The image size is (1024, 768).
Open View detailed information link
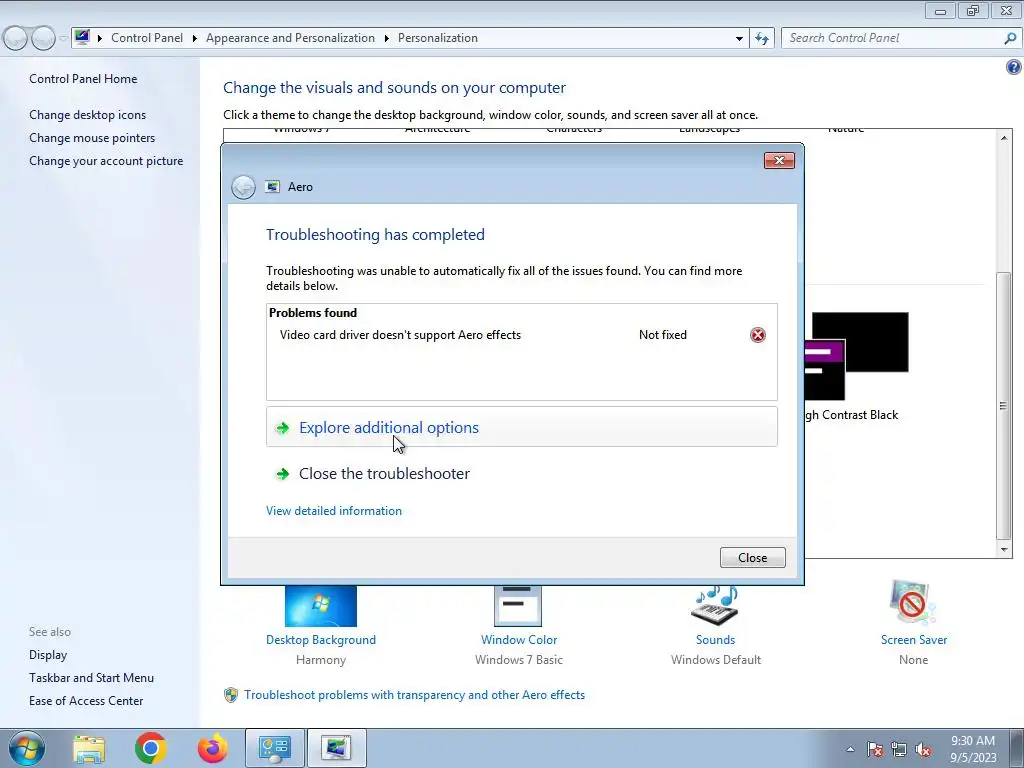point(334,511)
